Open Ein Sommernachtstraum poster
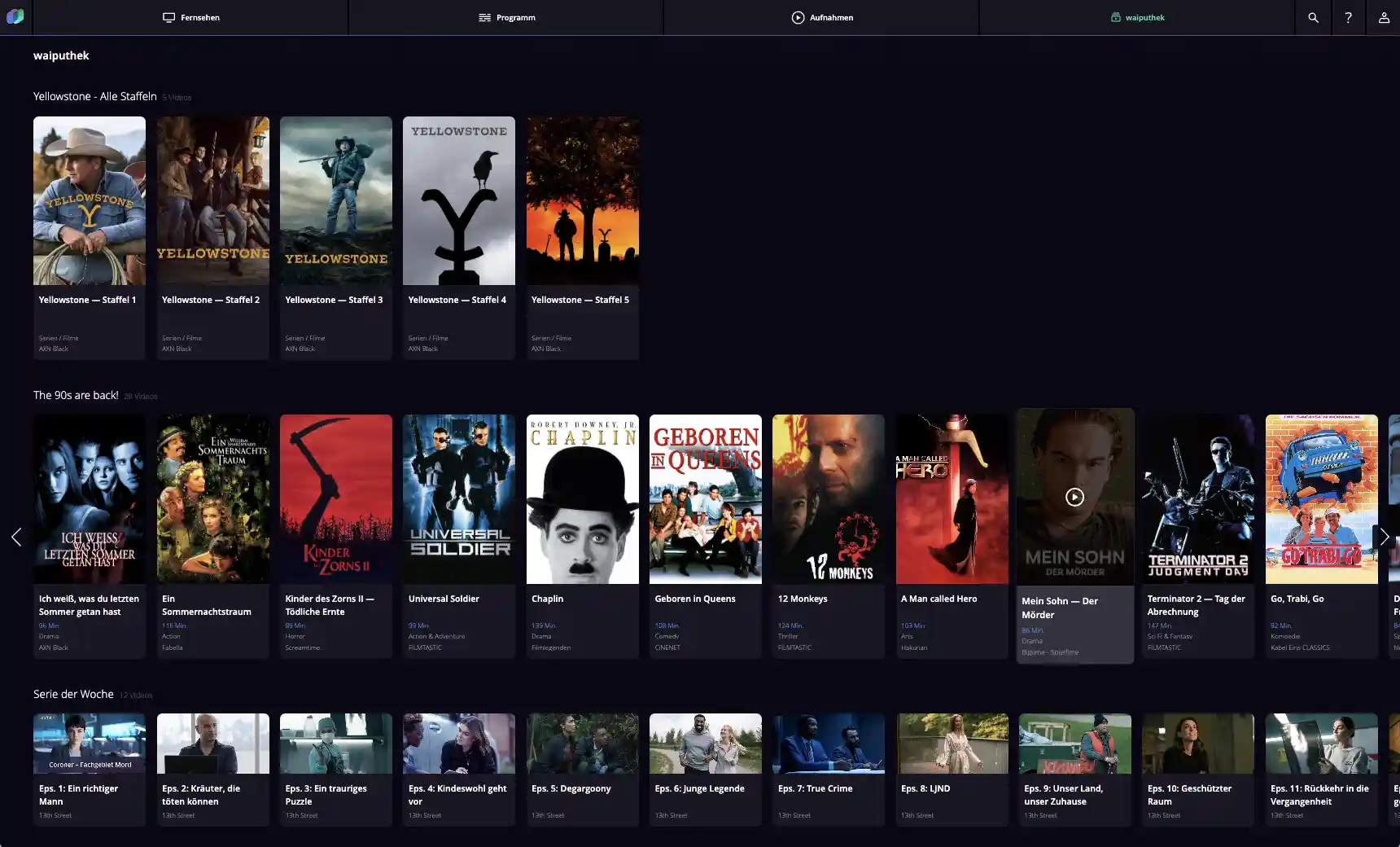 tap(212, 499)
